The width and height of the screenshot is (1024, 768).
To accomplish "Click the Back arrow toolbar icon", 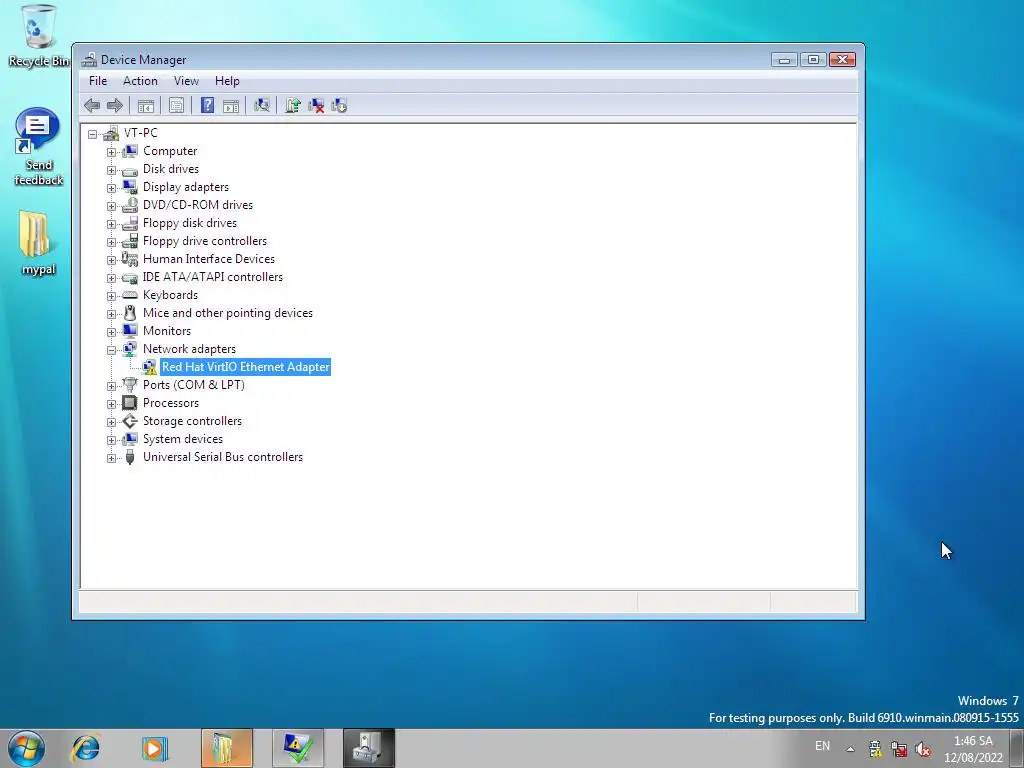I will (x=92, y=105).
